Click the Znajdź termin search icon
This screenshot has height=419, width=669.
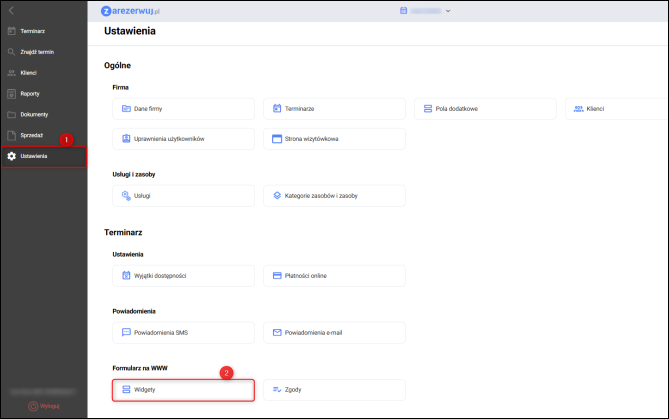pyautogui.click(x=11, y=51)
